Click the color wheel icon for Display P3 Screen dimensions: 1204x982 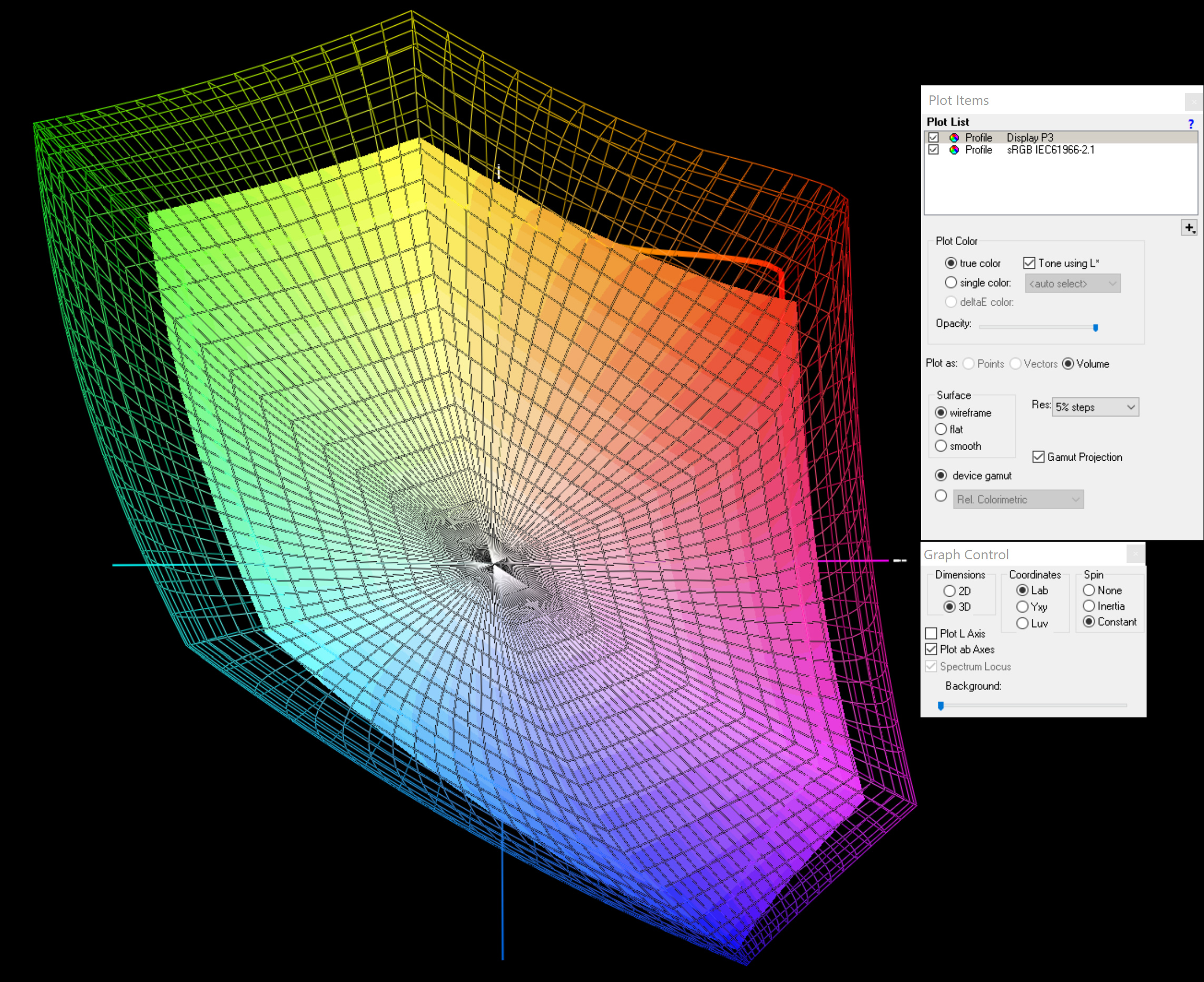tap(954, 138)
